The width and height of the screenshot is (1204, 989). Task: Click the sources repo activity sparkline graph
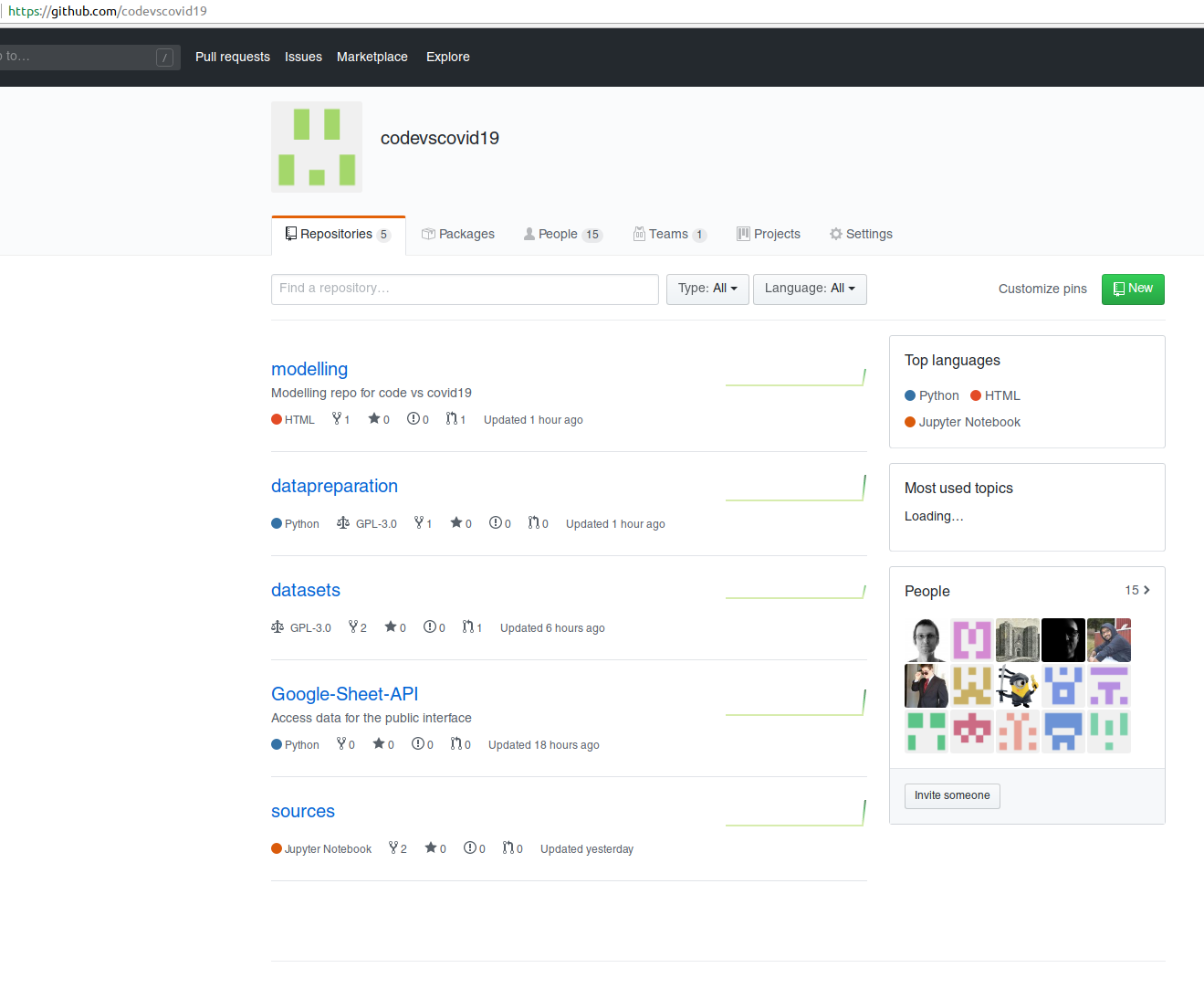[x=795, y=812]
